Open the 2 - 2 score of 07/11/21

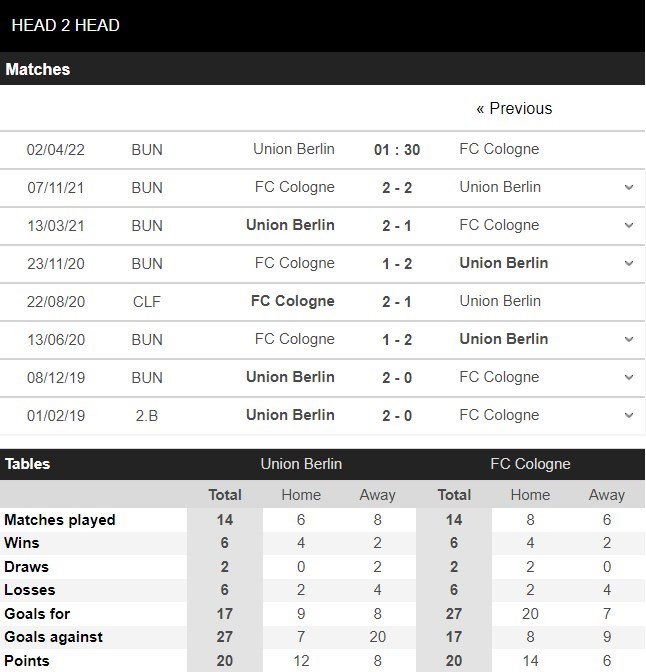click(x=397, y=188)
